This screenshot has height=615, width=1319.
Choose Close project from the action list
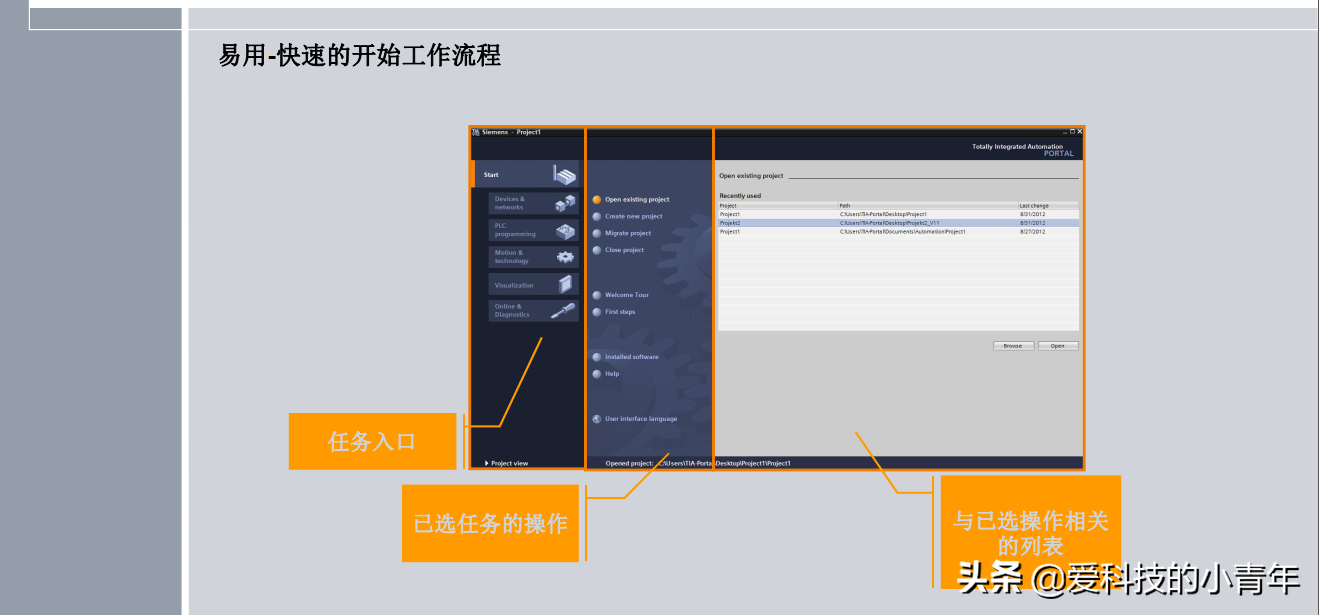(x=624, y=250)
